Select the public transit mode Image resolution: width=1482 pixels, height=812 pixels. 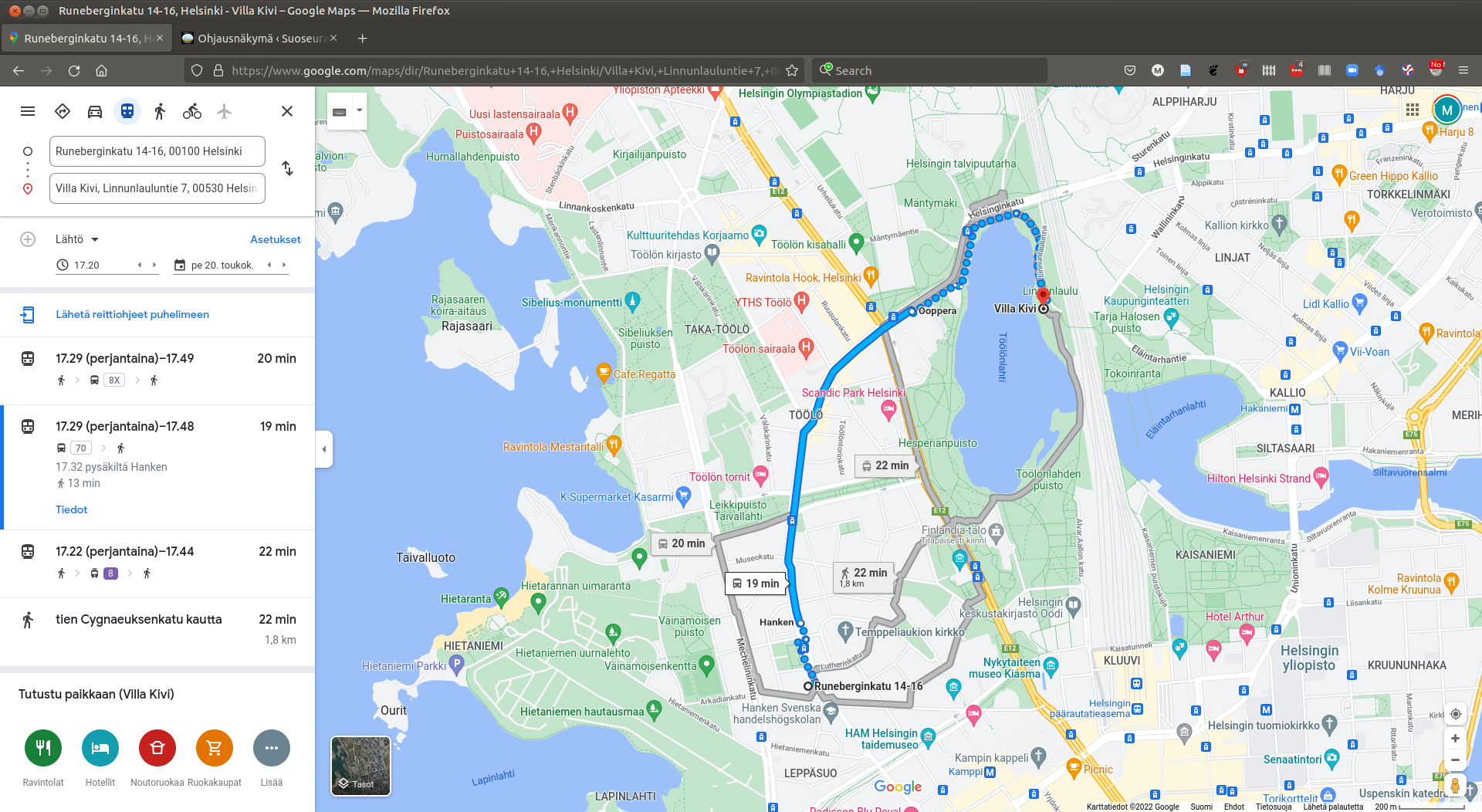[x=127, y=112]
